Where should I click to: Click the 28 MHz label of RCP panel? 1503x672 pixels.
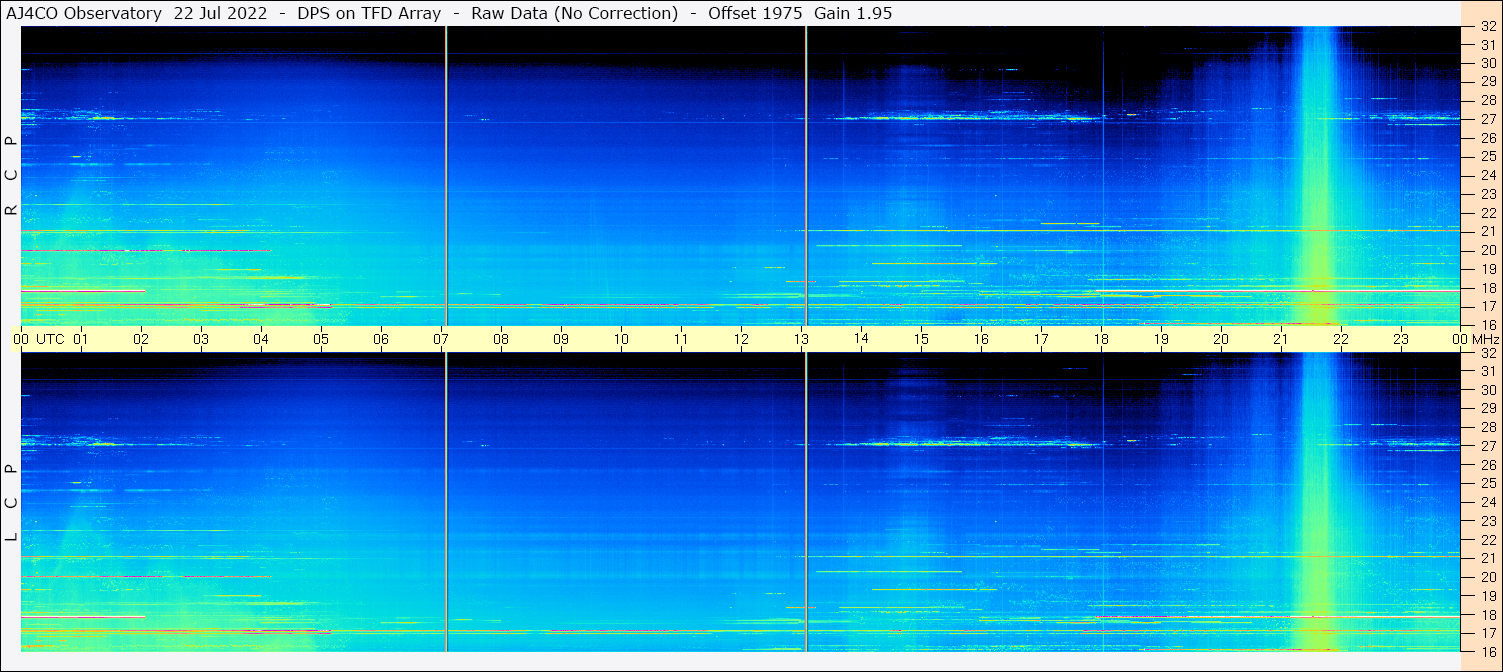[1487, 101]
